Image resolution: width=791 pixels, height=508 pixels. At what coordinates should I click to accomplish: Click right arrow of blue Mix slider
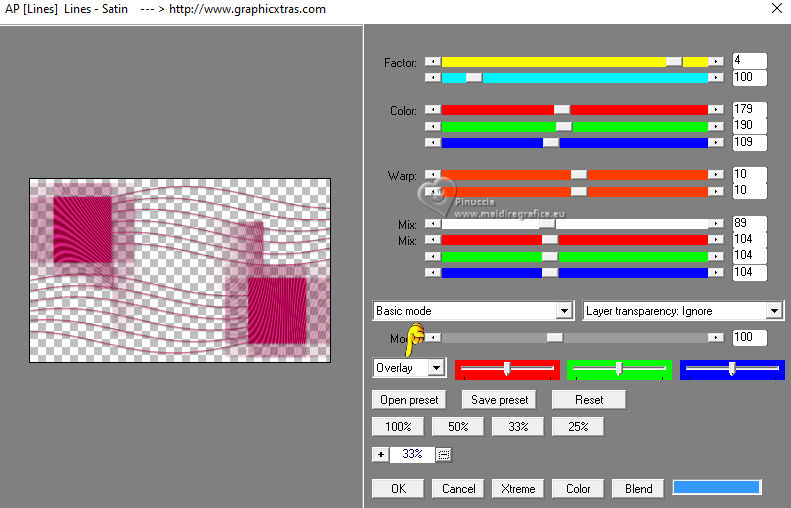716,273
